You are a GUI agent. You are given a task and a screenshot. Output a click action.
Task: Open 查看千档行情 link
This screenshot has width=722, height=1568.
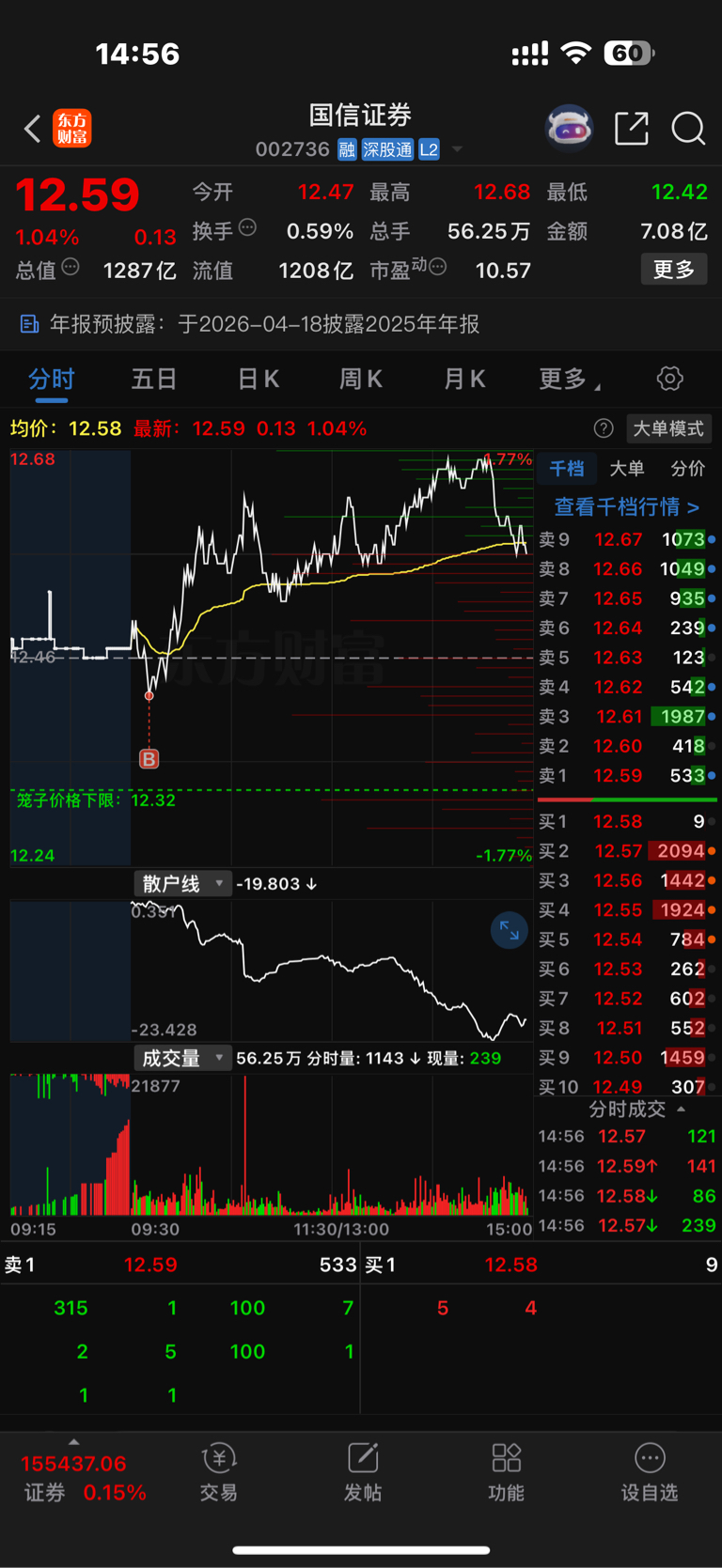(626, 507)
